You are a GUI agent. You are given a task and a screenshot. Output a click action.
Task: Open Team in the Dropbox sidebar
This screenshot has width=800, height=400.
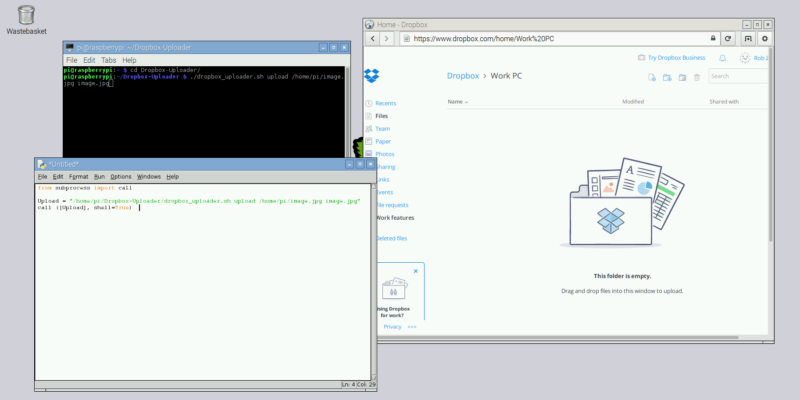point(383,129)
